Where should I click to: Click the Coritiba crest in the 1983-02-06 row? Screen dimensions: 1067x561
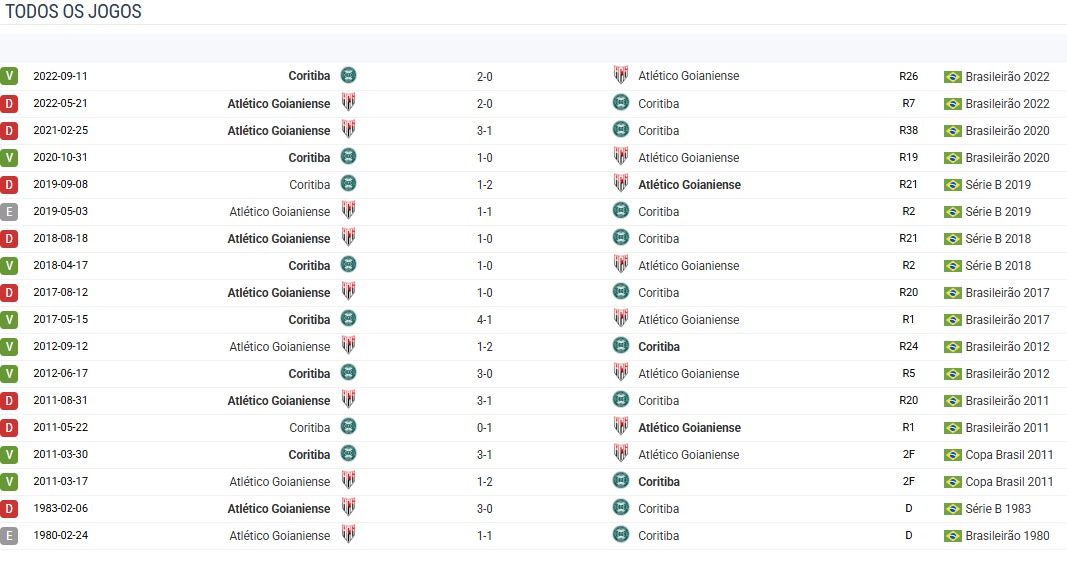(x=621, y=508)
